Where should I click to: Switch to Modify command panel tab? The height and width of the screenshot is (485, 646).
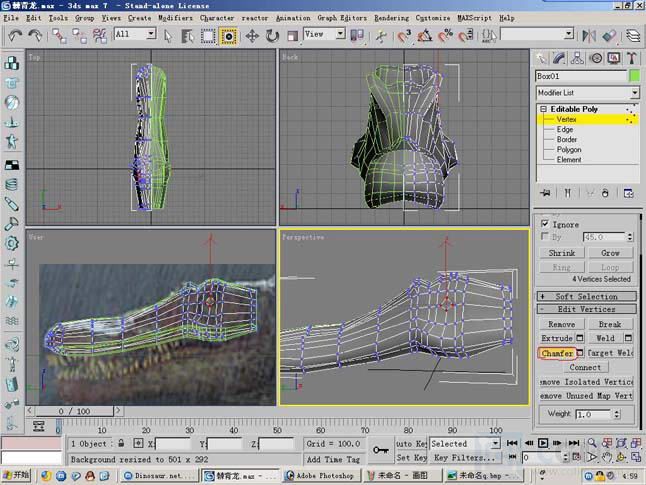[x=559, y=59]
